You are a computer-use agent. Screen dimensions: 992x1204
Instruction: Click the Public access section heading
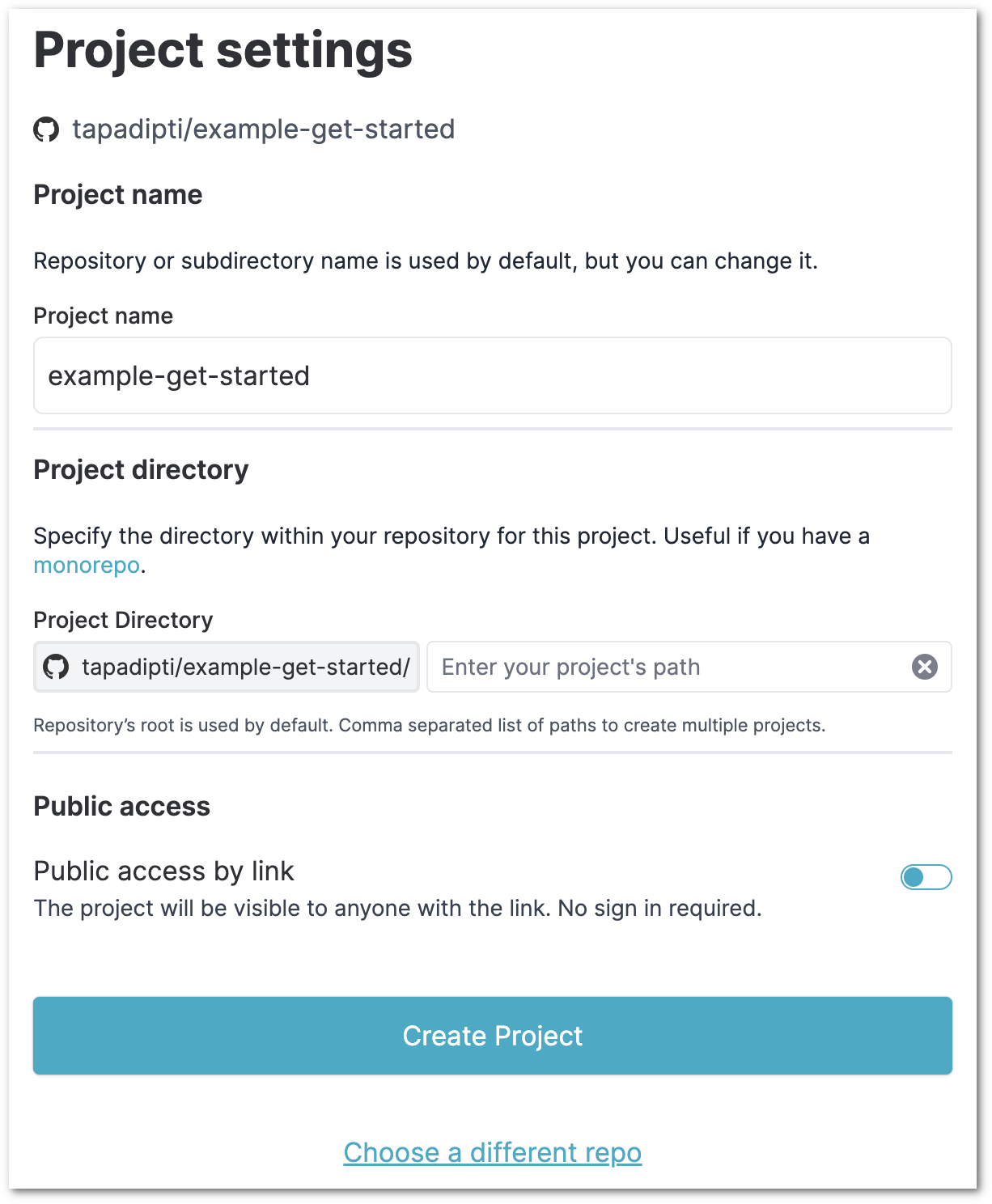tap(121, 807)
